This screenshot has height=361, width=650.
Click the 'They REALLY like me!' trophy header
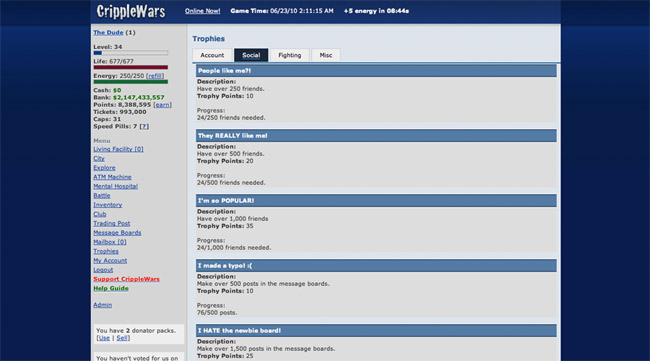coord(376,136)
